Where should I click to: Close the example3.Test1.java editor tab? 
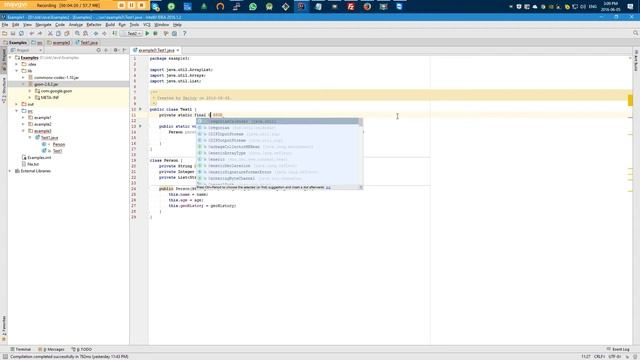178,50
